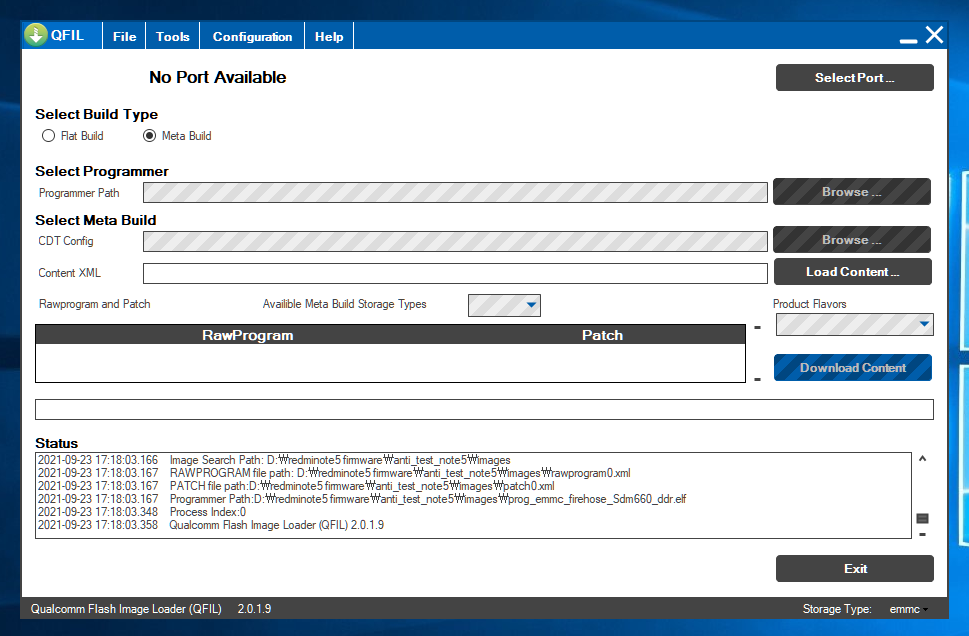This screenshot has width=969, height=636.
Task: Click the Select Port button
Action: click(855, 78)
